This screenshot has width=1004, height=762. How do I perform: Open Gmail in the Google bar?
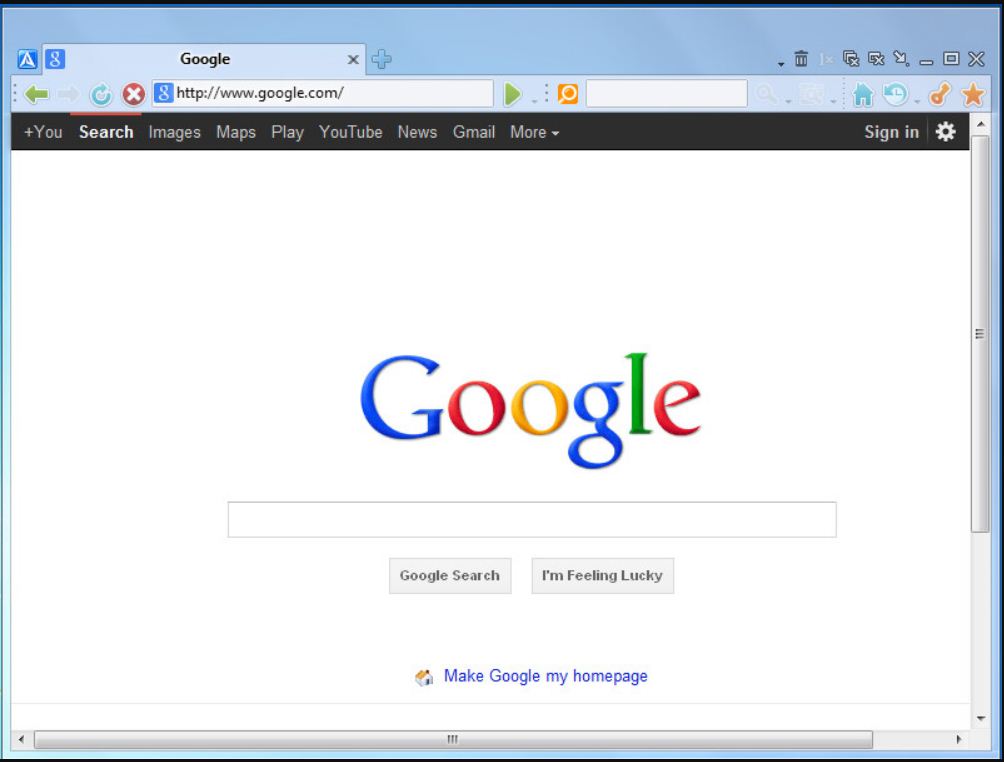[474, 133]
